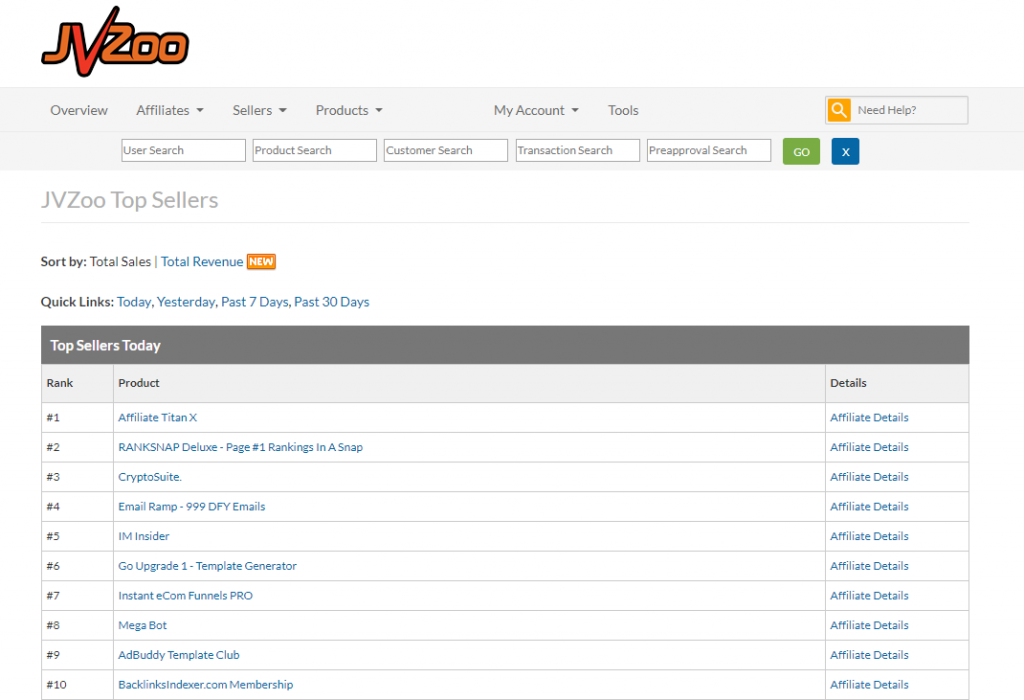Focus the User Search field
Viewport: 1024px width, 700px height.
pyautogui.click(x=184, y=150)
